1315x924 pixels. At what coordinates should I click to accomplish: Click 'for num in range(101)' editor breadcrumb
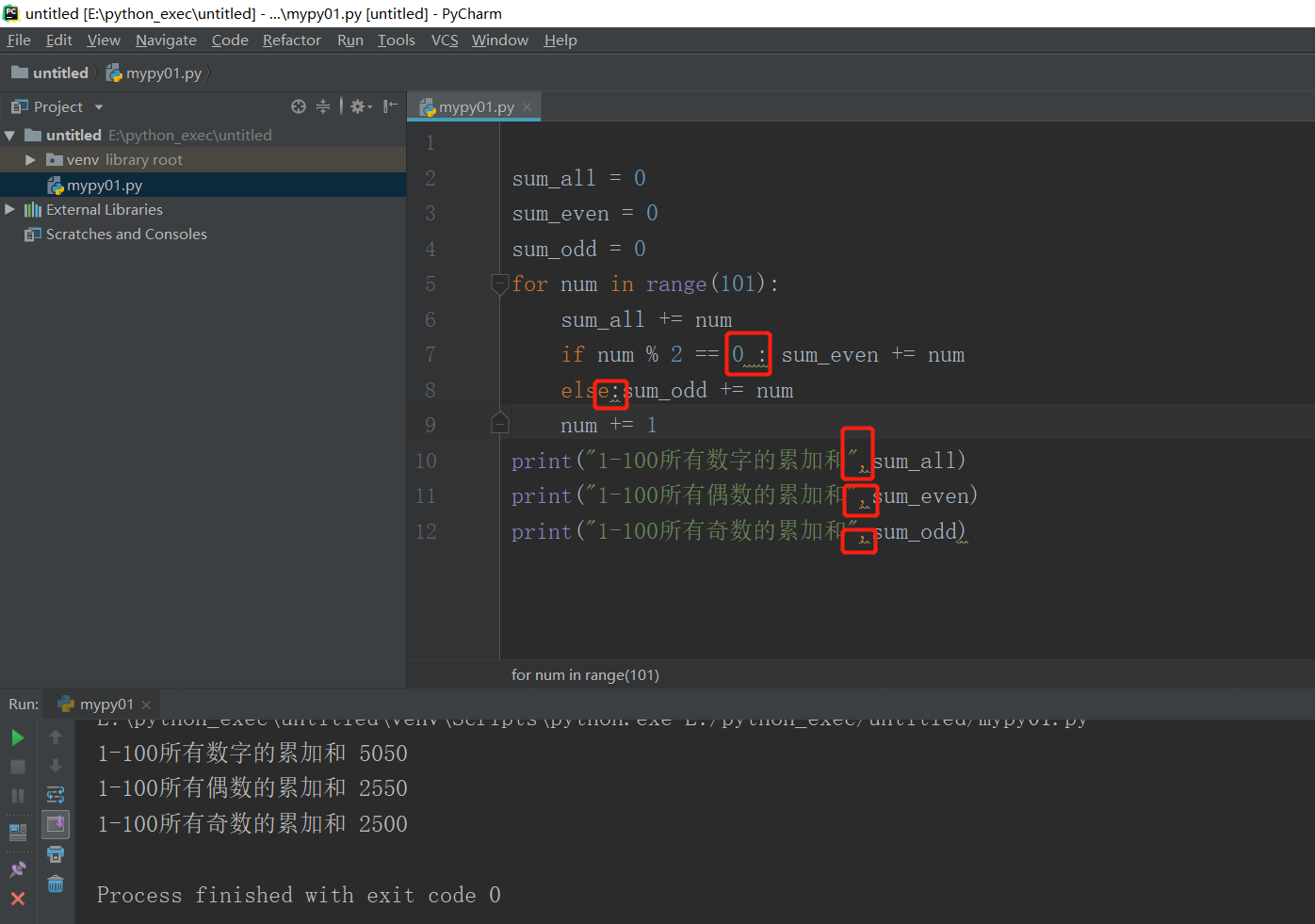coord(585,674)
